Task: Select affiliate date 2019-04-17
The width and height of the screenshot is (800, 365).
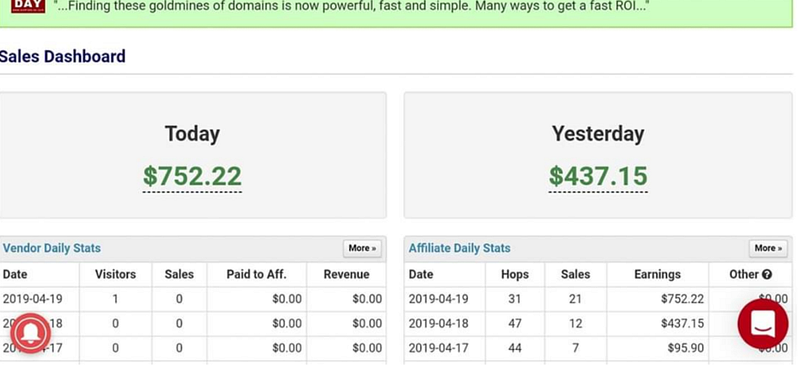Action: coord(438,348)
